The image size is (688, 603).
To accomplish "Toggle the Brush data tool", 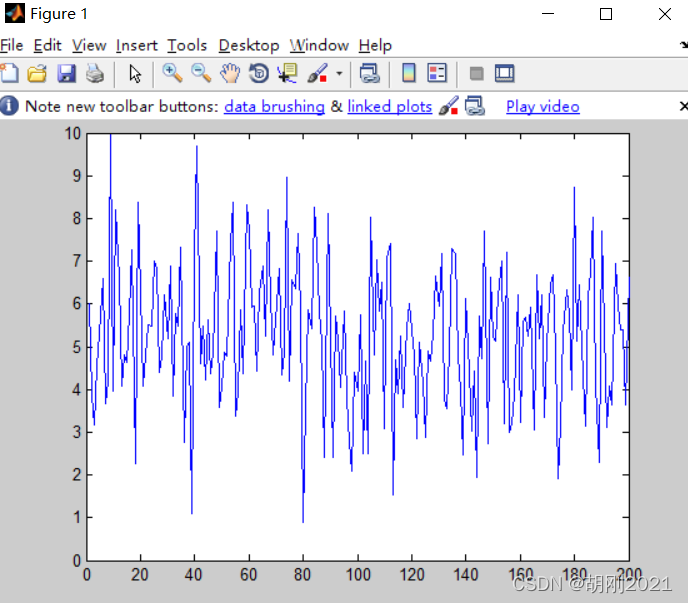I will click(318, 73).
